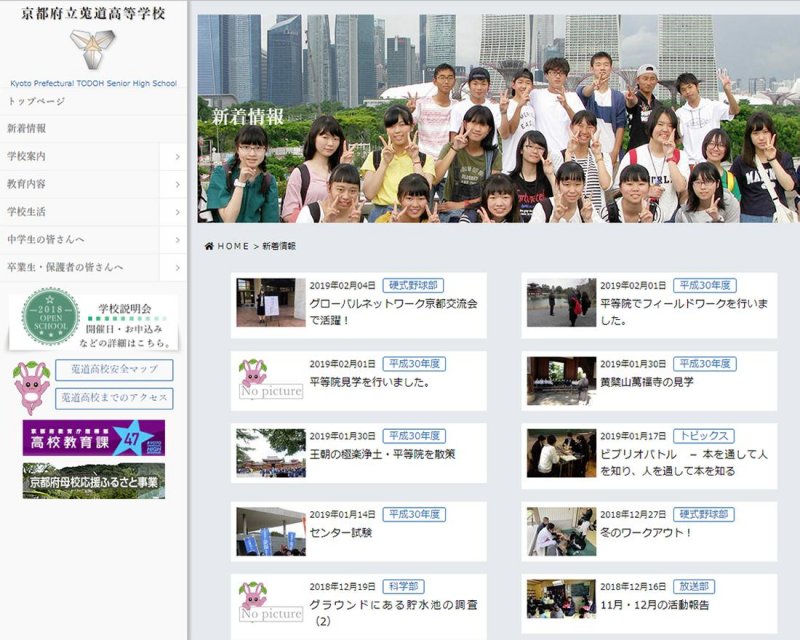Open the 京都府母校応援ふるさと事業 banner
This screenshot has height=640, width=800.
click(x=94, y=480)
